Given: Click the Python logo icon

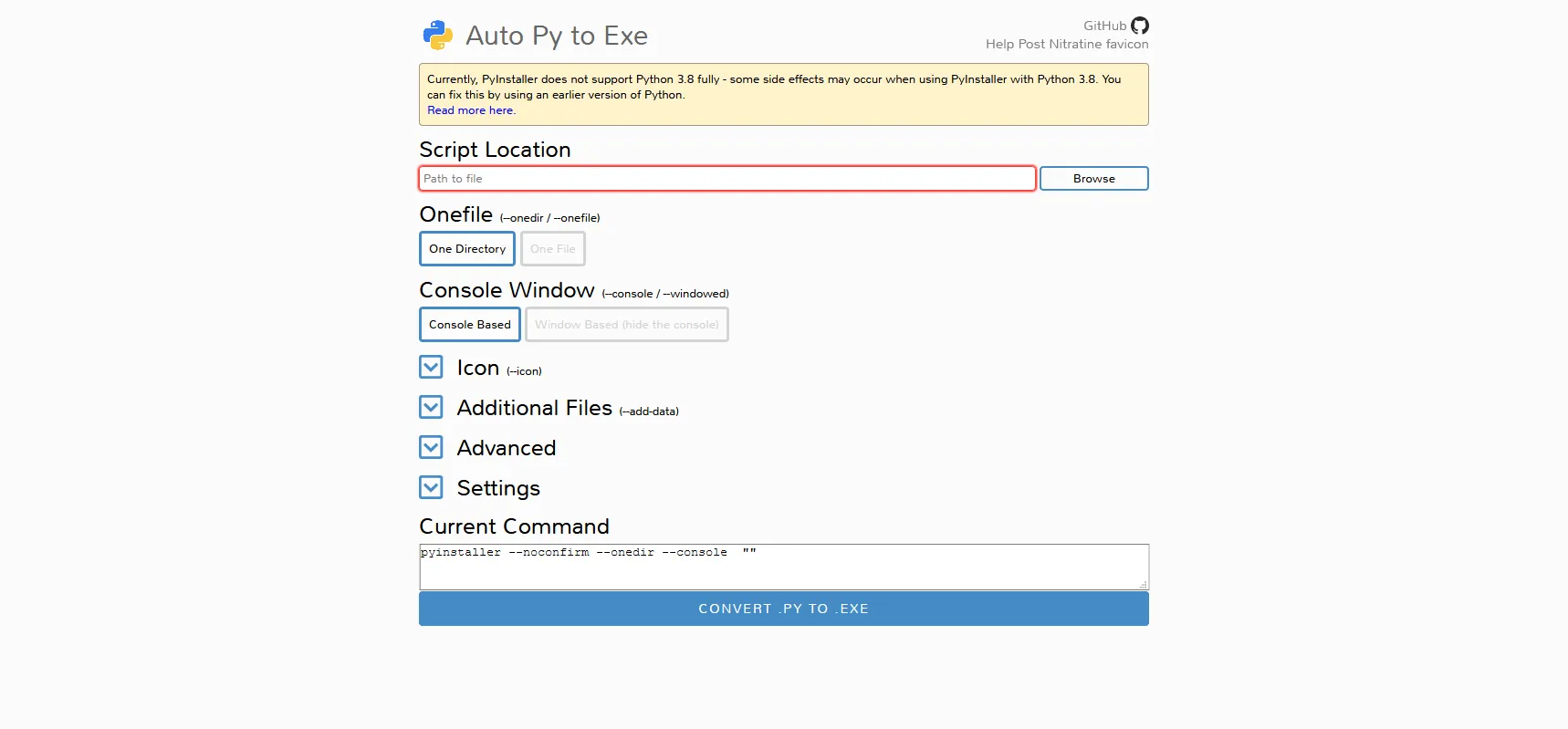Looking at the screenshot, I should click(x=438, y=35).
